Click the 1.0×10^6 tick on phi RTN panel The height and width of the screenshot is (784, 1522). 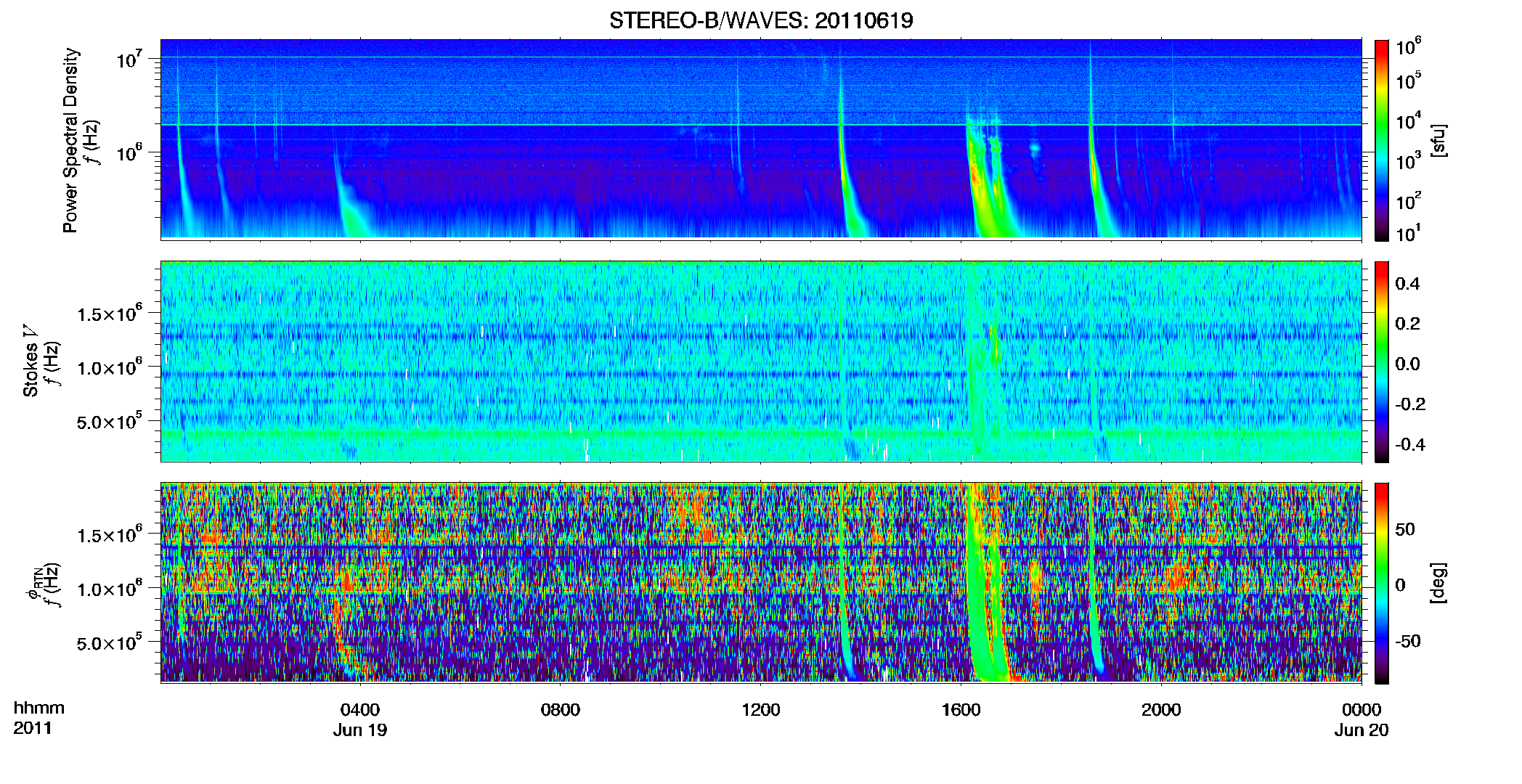[x=110, y=589]
